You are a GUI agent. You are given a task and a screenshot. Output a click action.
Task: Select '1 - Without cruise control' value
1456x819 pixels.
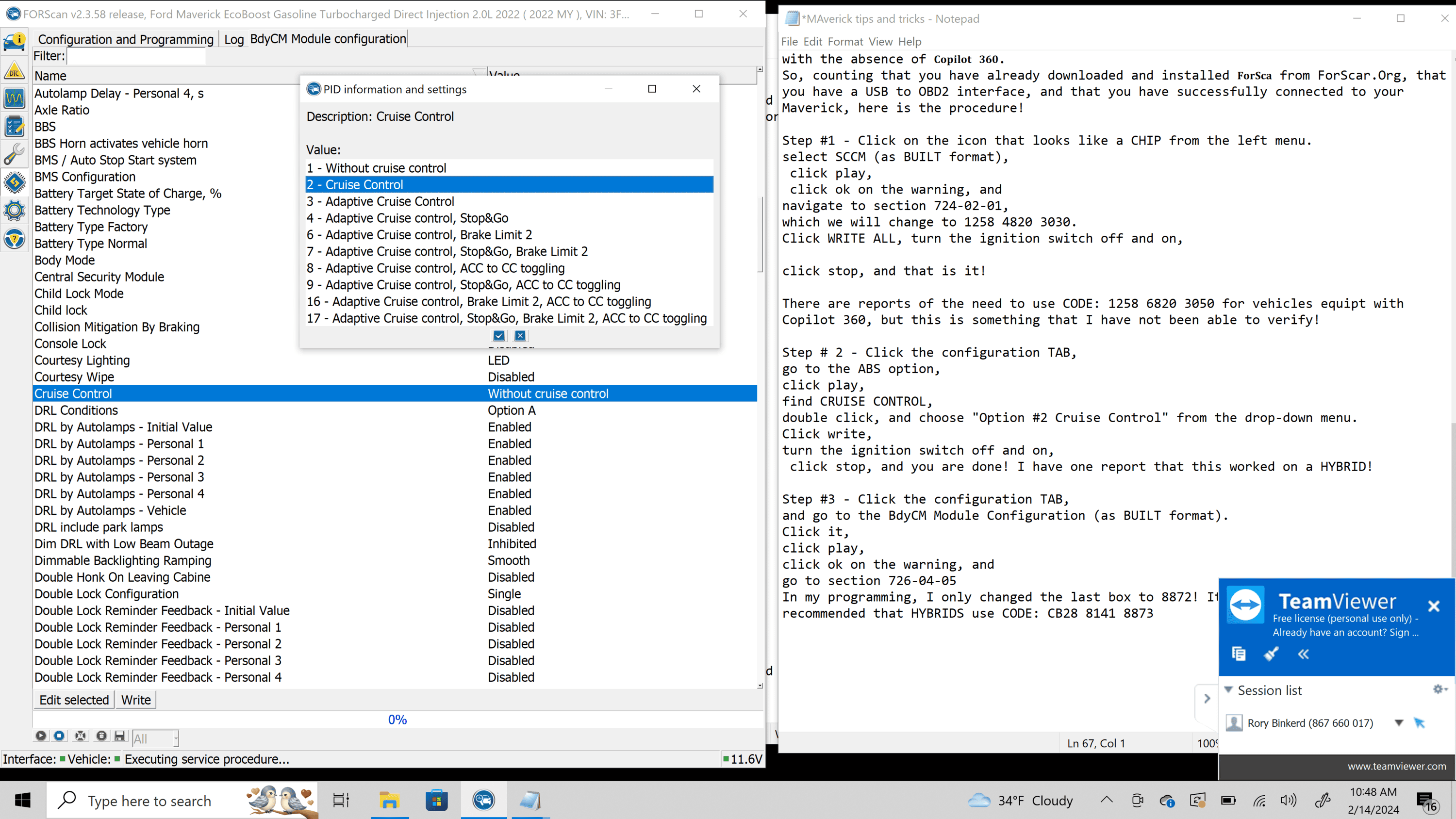509,168
